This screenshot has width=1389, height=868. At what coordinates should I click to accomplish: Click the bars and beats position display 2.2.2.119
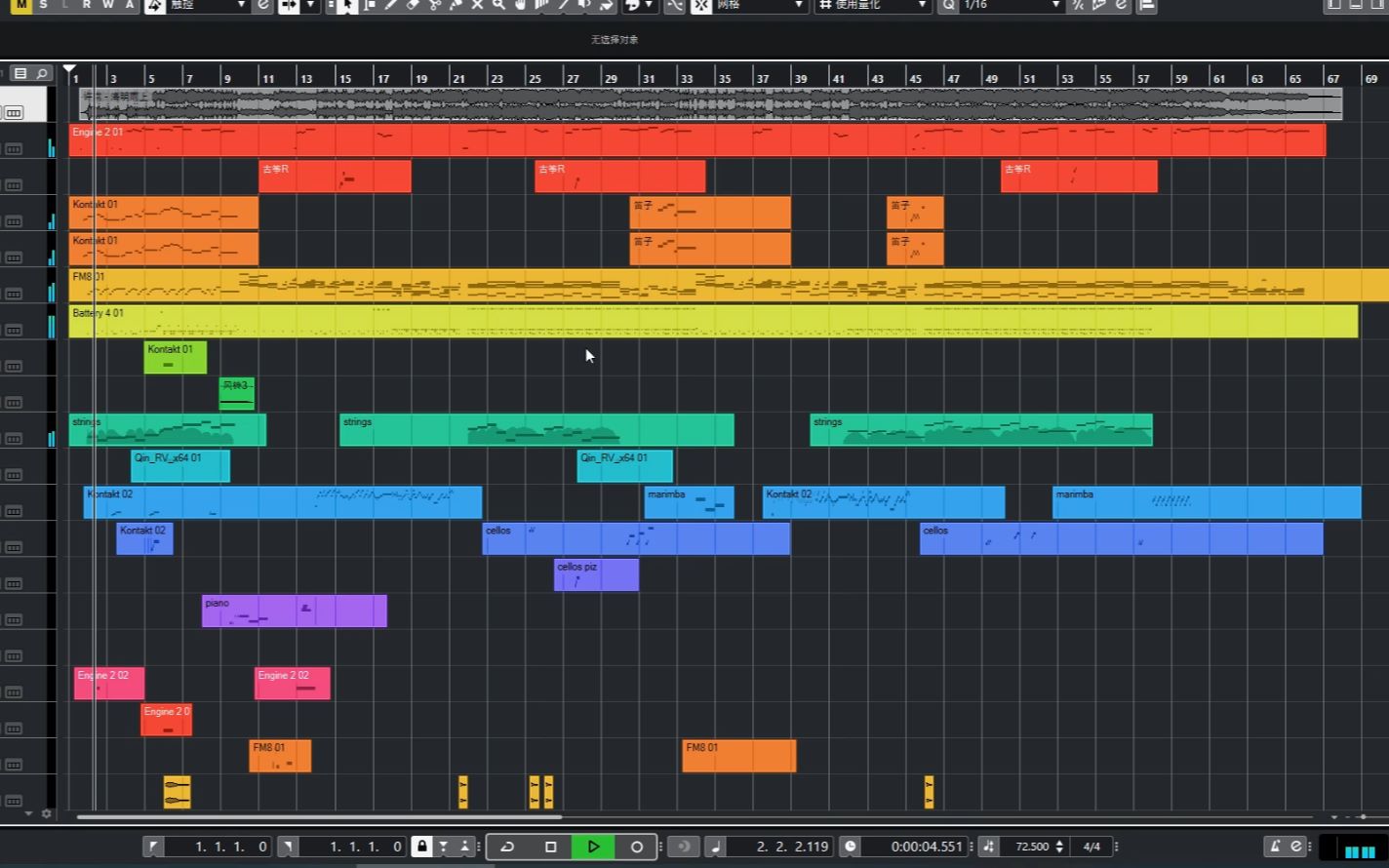[x=779, y=847]
